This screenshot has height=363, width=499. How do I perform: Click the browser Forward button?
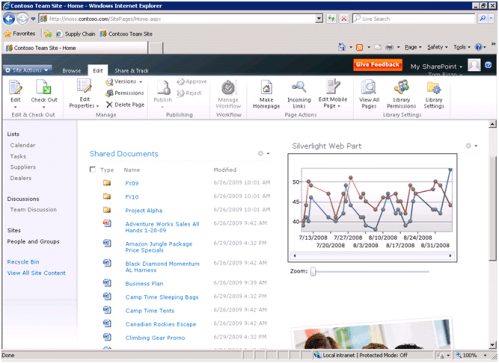tap(22, 19)
